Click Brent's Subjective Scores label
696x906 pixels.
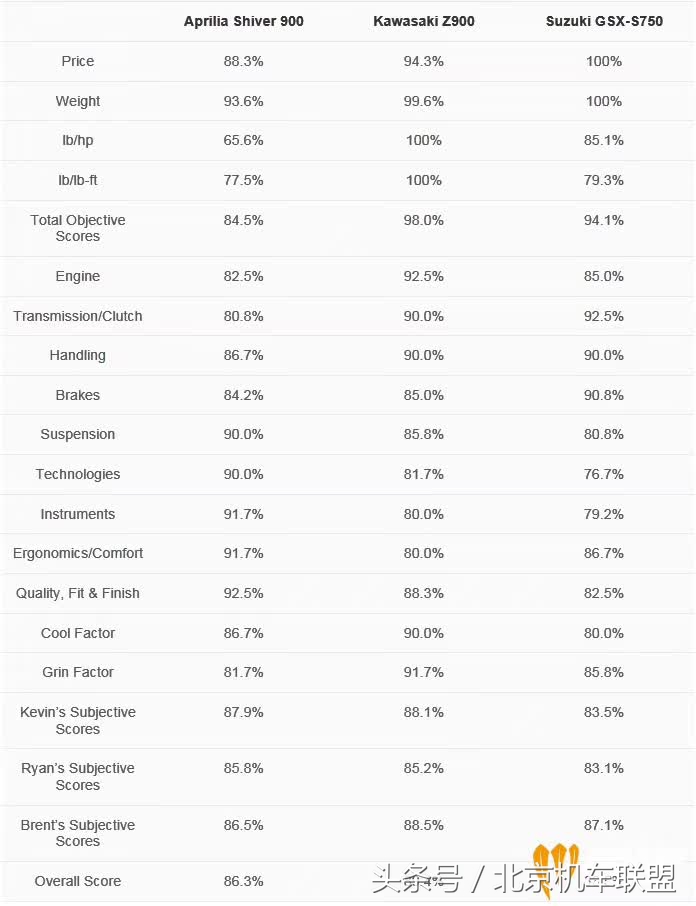pyautogui.click(x=78, y=833)
